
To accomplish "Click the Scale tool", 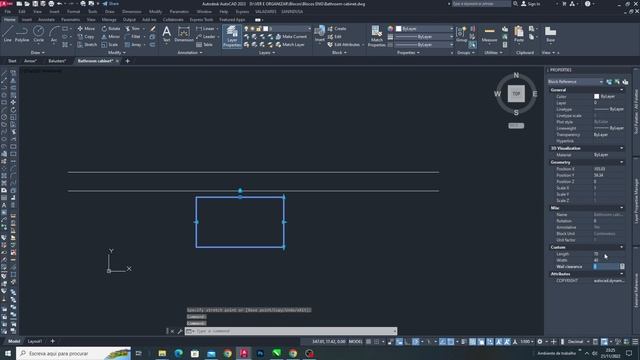I will [x=110, y=44].
